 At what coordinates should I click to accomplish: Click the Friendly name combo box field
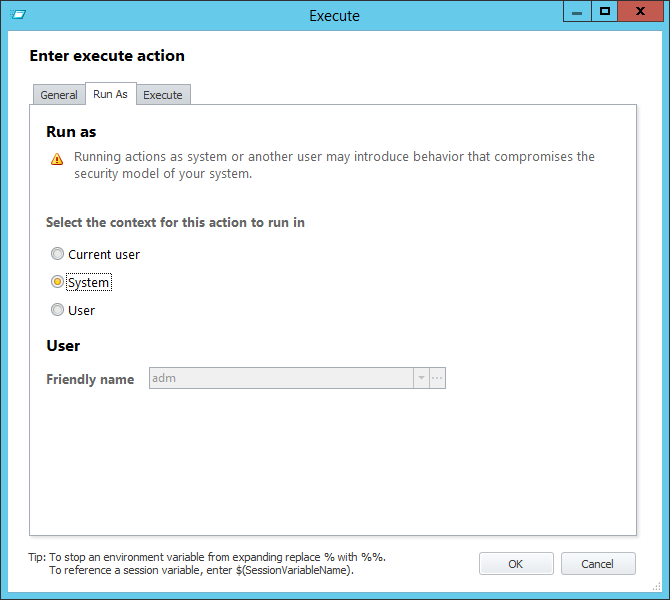coord(280,378)
